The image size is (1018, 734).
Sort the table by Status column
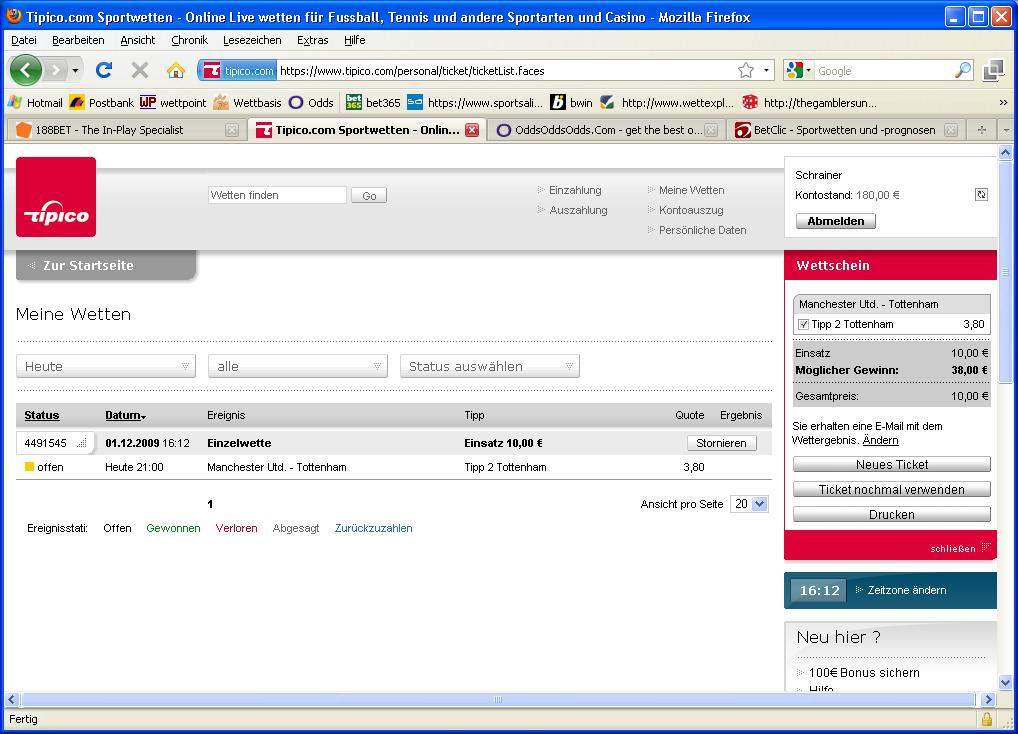coord(42,415)
